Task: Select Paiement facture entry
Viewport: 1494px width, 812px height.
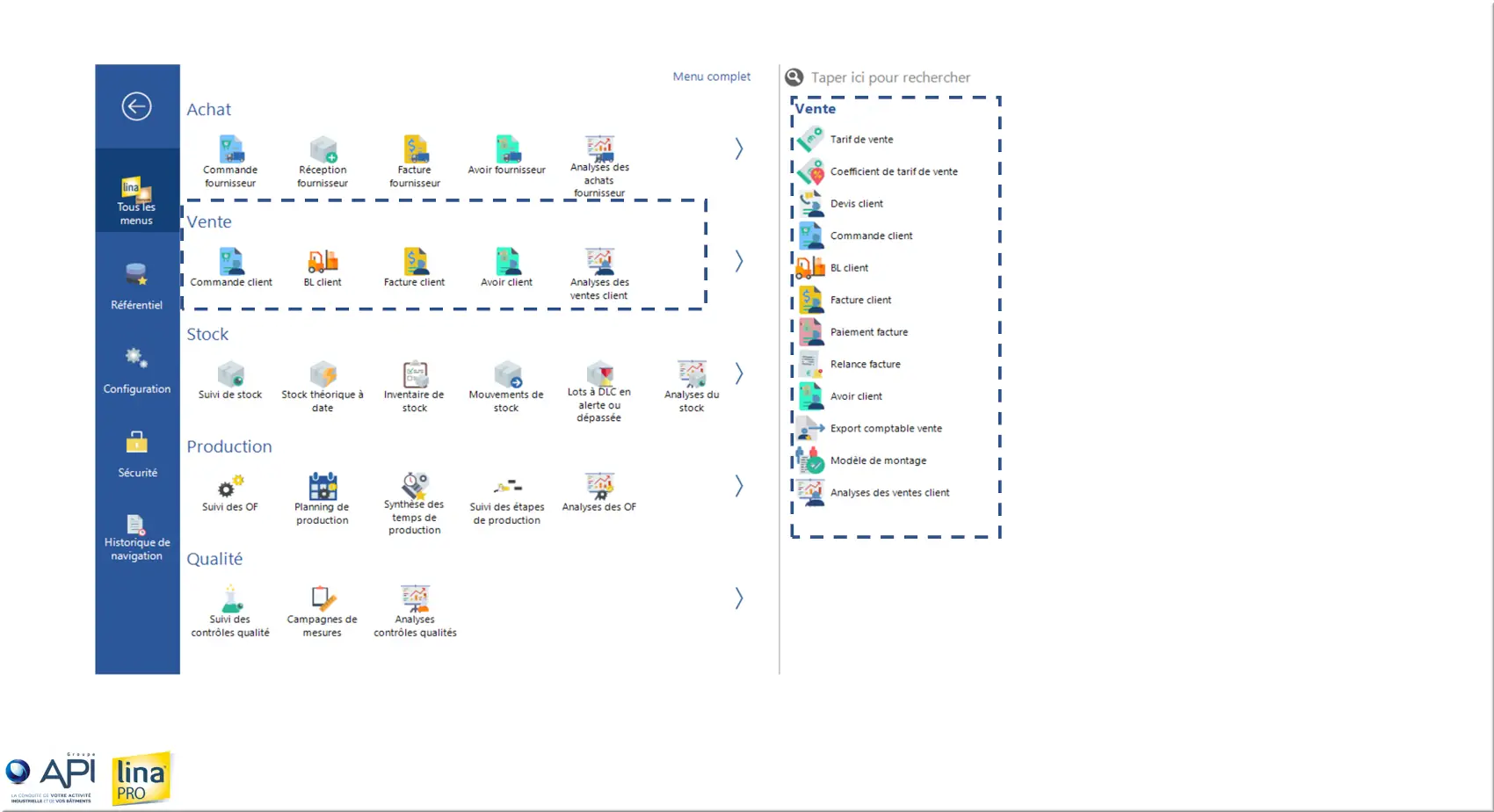Action: coord(868,332)
